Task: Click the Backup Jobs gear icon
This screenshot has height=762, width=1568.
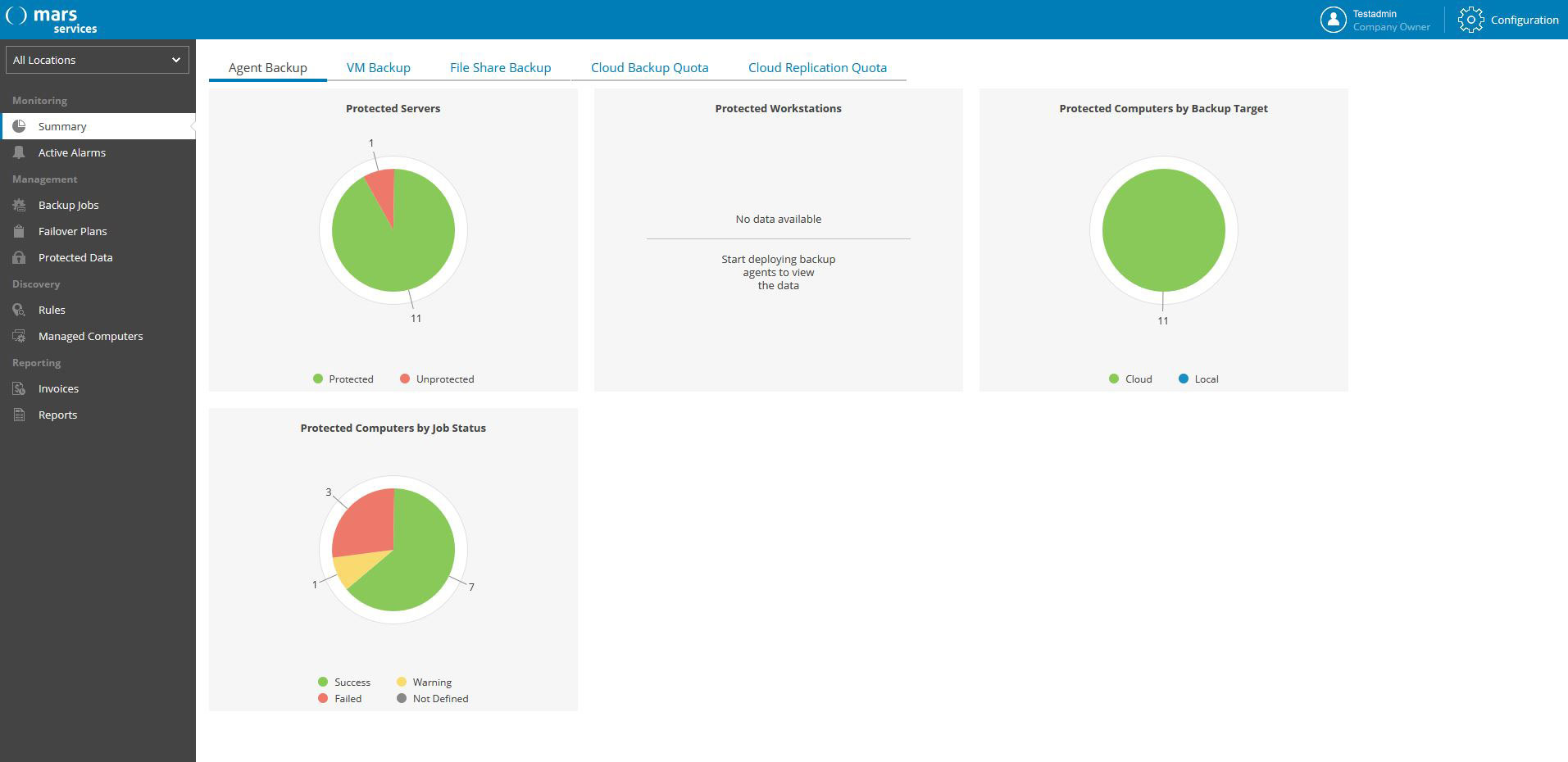Action: [20, 205]
